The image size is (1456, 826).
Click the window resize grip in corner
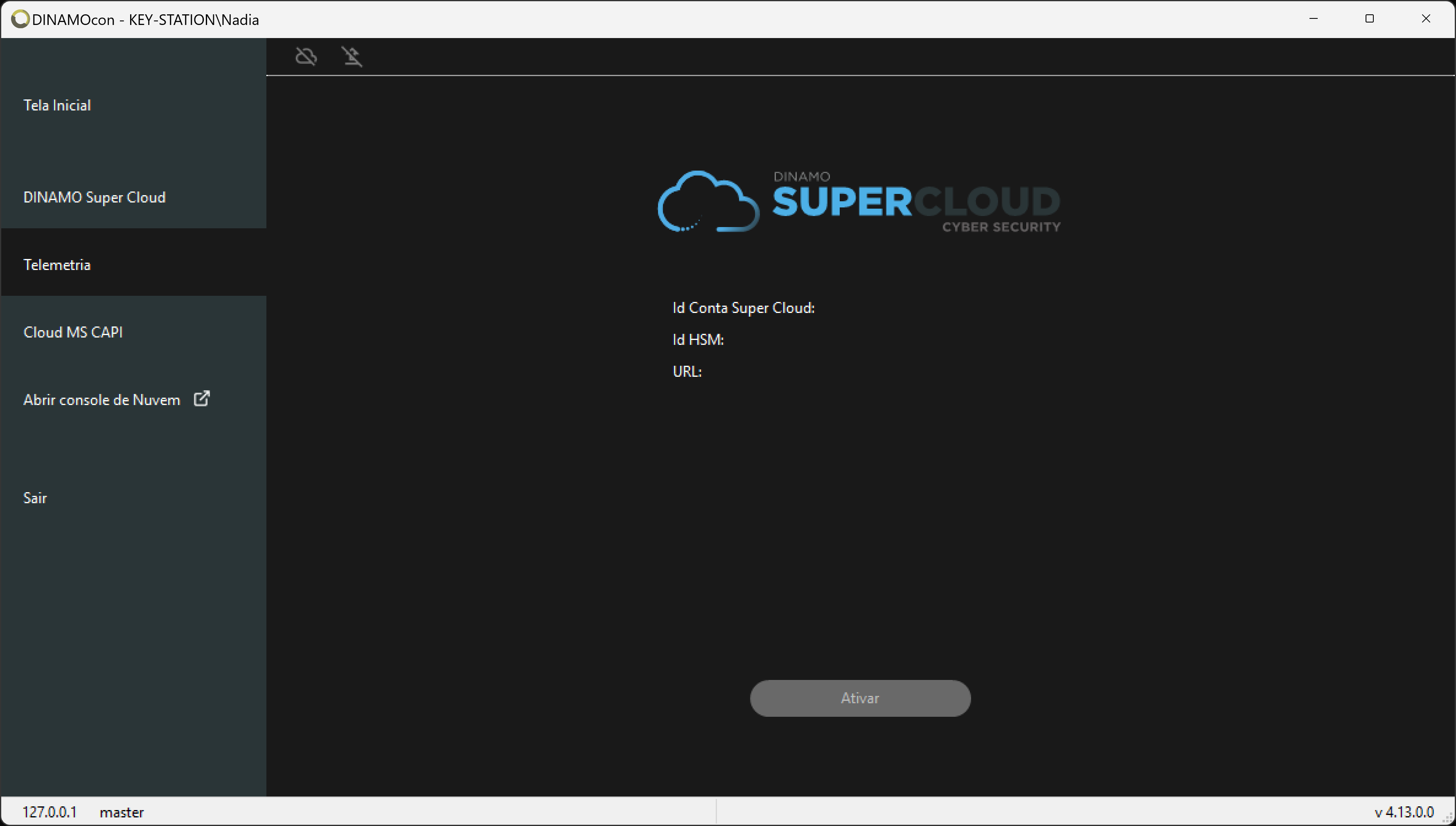click(1448, 818)
